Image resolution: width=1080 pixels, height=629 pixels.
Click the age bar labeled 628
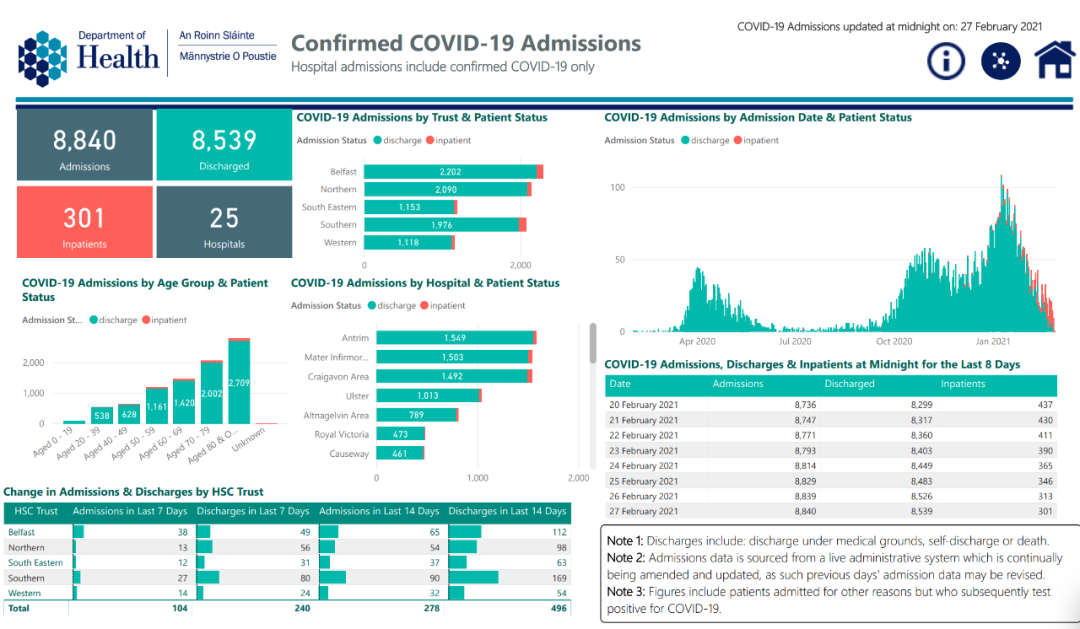(129, 414)
